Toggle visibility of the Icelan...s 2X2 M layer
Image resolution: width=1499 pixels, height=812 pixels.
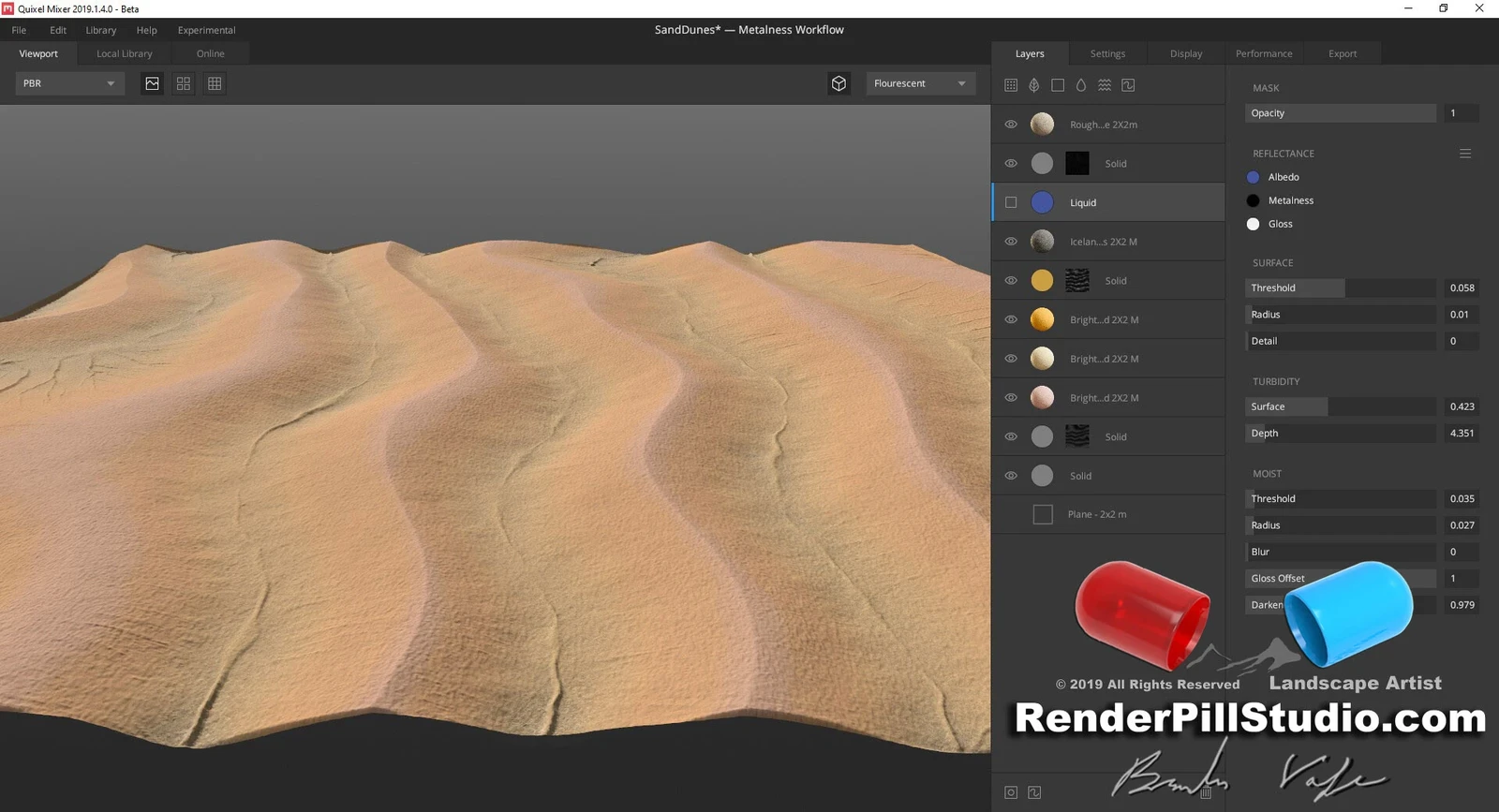coord(1011,242)
